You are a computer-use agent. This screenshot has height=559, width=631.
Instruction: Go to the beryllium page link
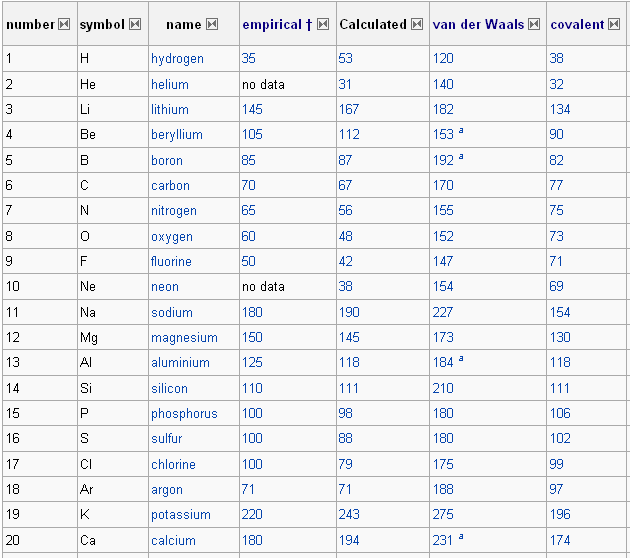click(176, 135)
